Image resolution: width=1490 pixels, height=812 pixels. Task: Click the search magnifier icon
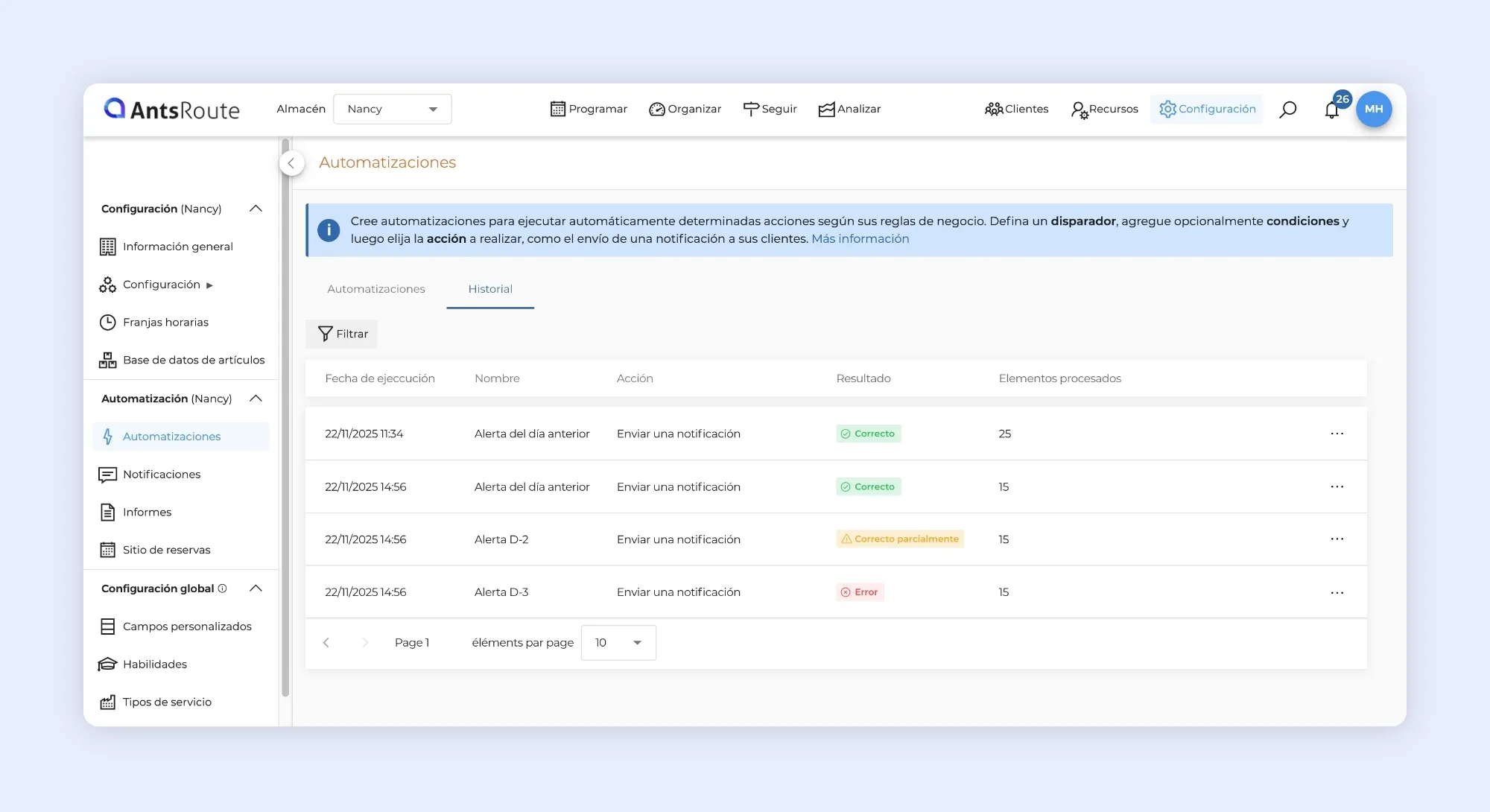[1288, 110]
